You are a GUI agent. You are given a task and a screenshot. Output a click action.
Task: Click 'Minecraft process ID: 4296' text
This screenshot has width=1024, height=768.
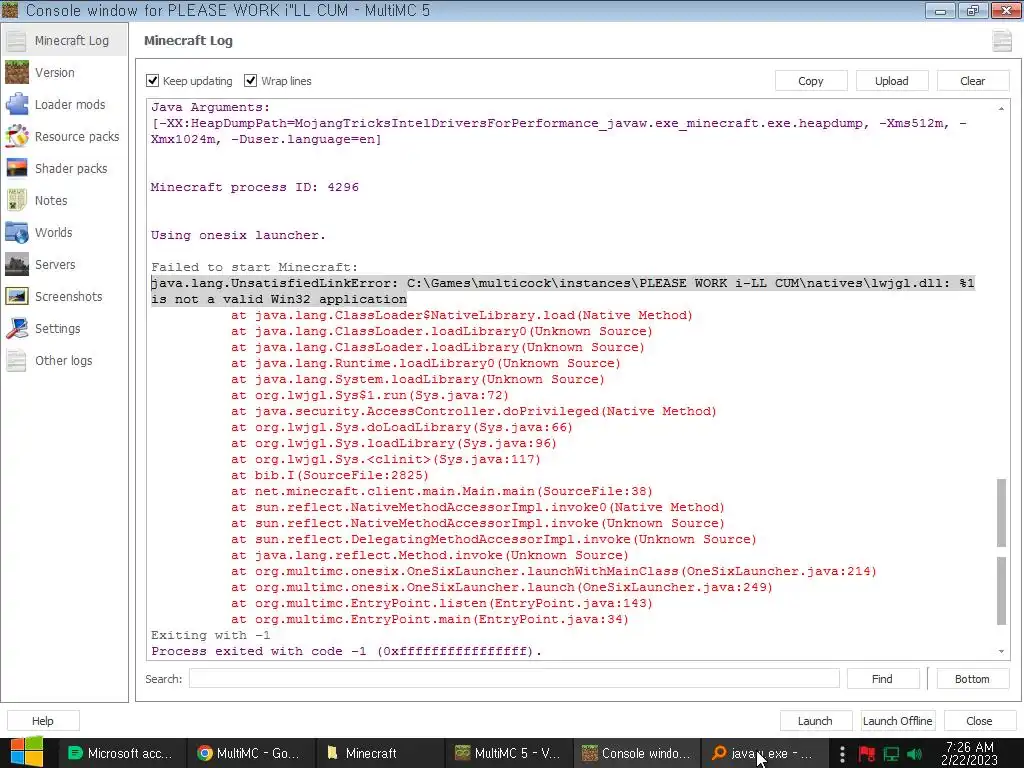click(x=255, y=187)
